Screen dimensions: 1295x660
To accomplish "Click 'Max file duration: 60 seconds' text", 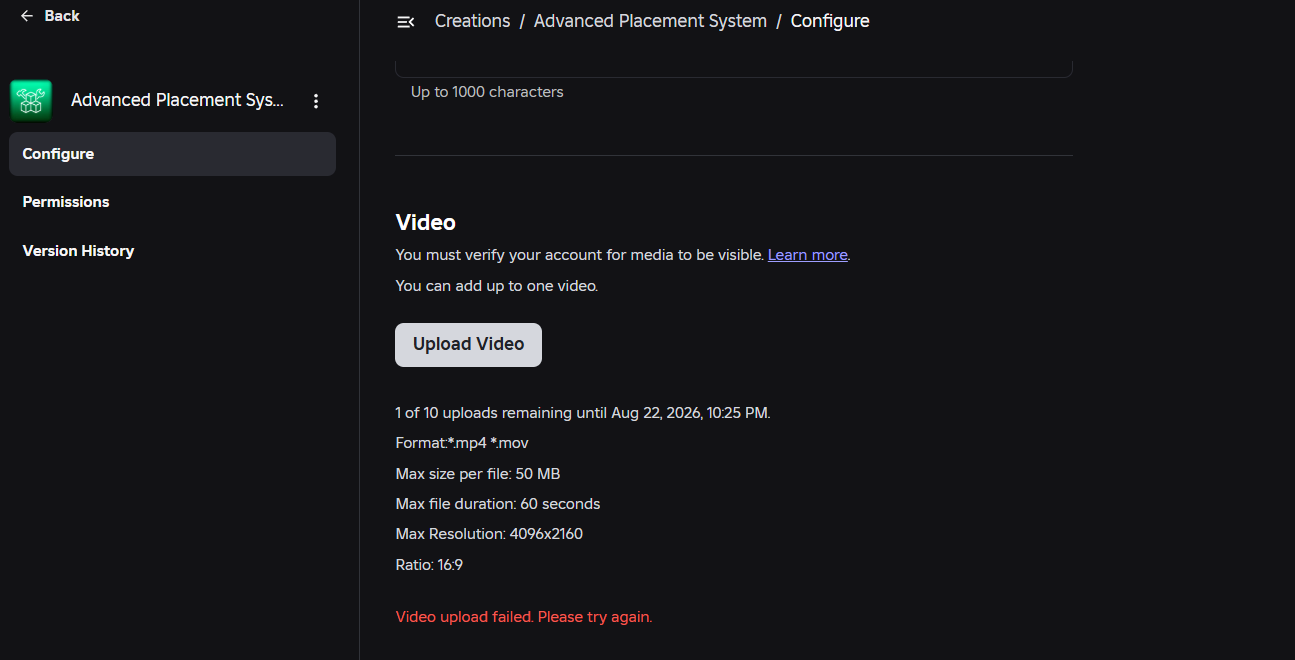I will 498,504.
